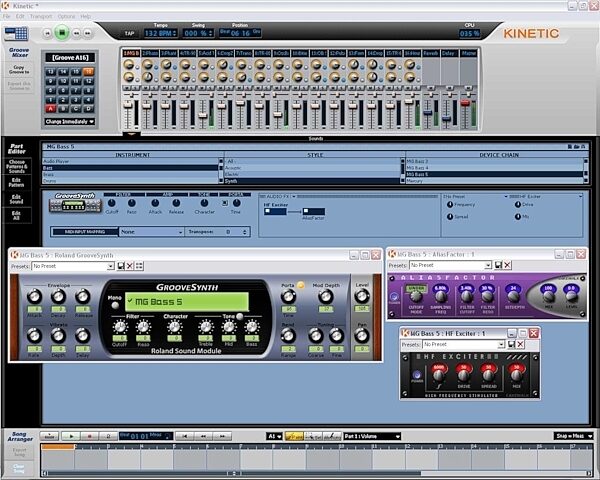
Task: Click the Sampling Freq knob in AliasFactor
Action: (440, 296)
